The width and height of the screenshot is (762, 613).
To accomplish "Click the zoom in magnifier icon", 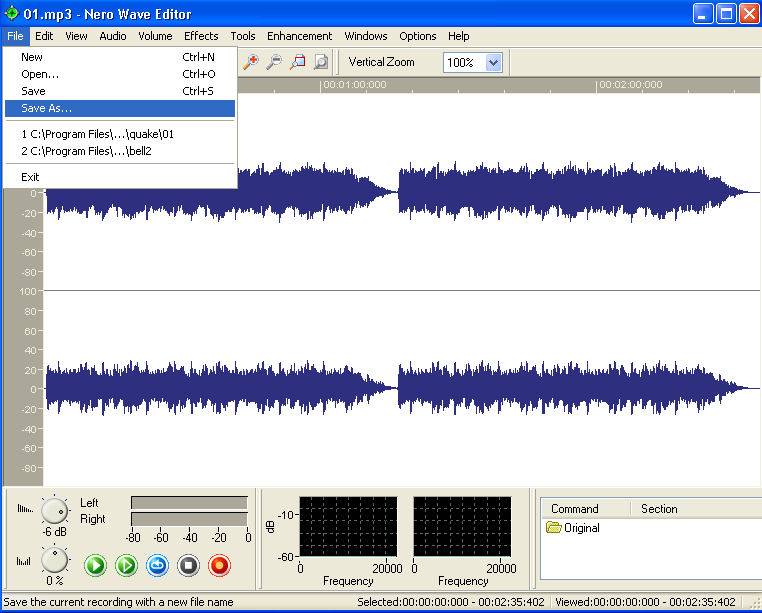I will [x=251, y=62].
